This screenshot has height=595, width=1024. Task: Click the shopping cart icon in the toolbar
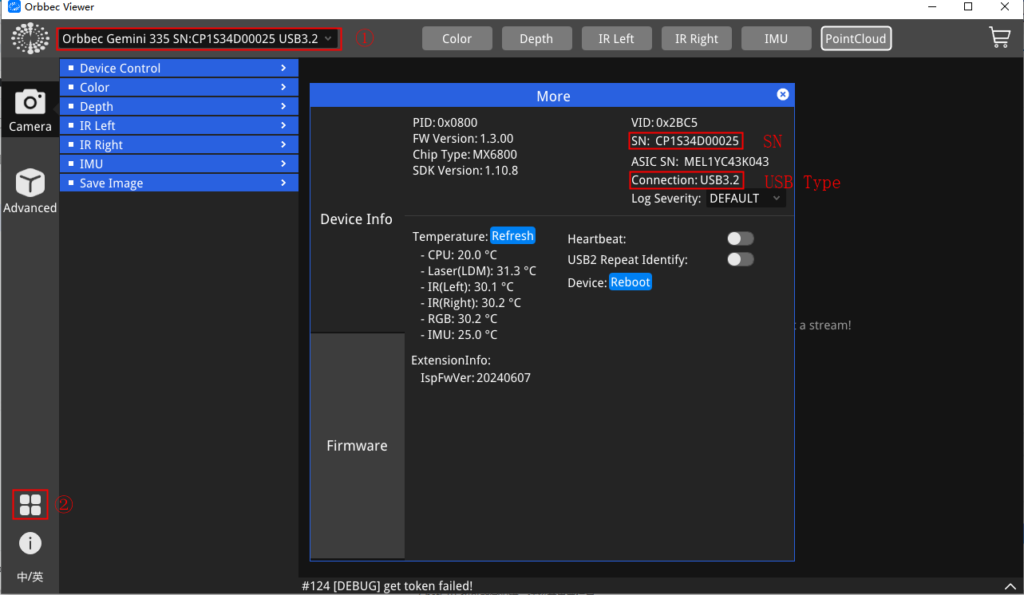coord(999,37)
